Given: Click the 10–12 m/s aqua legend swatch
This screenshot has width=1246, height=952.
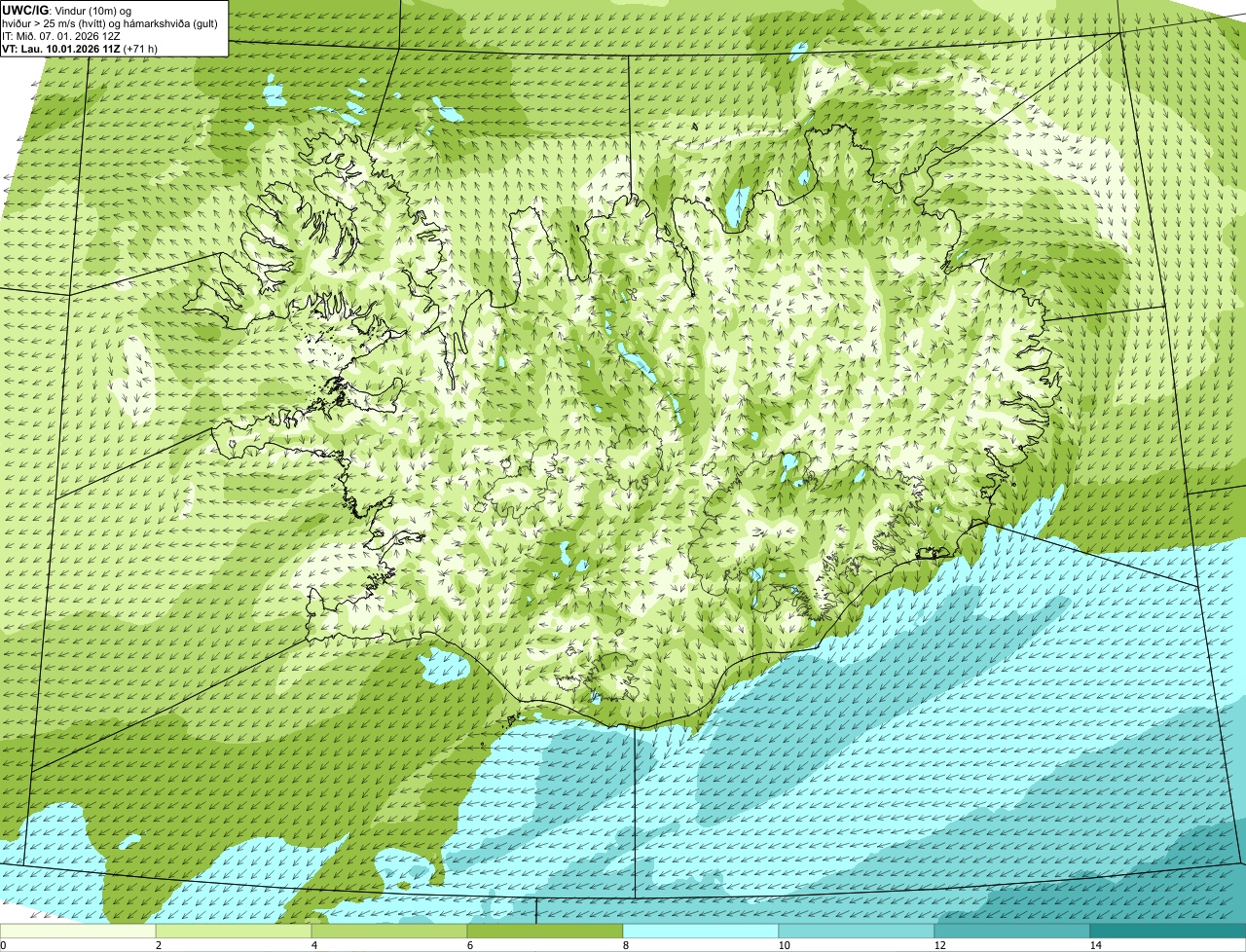Looking at the screenshot, I should pyautogui.click(x=857, y=931).
